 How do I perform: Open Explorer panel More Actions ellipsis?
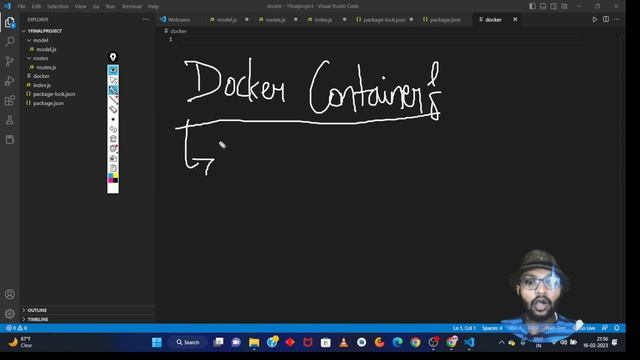point(146,20)
